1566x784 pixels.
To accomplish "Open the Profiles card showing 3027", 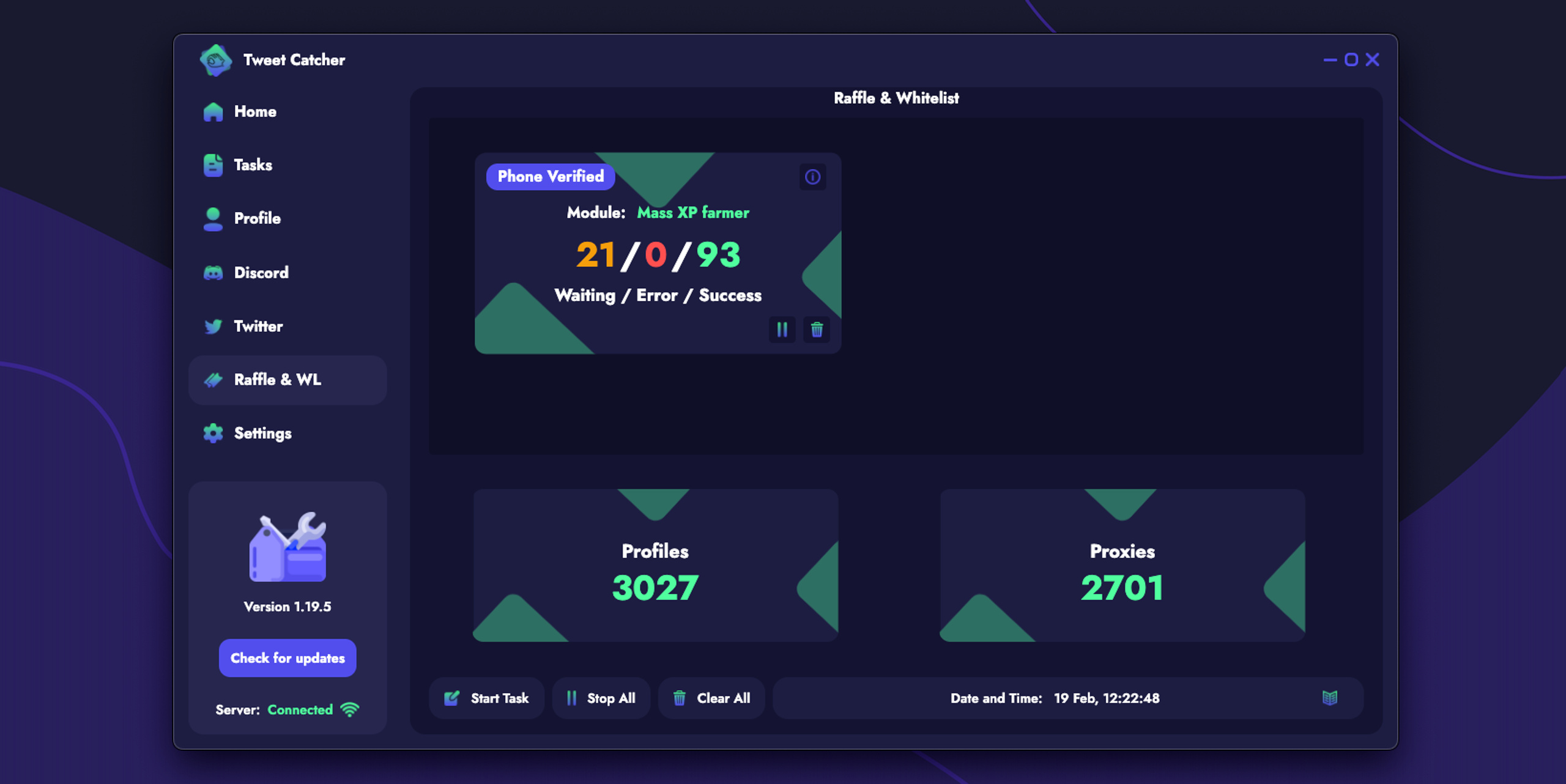I will (656, 565).
